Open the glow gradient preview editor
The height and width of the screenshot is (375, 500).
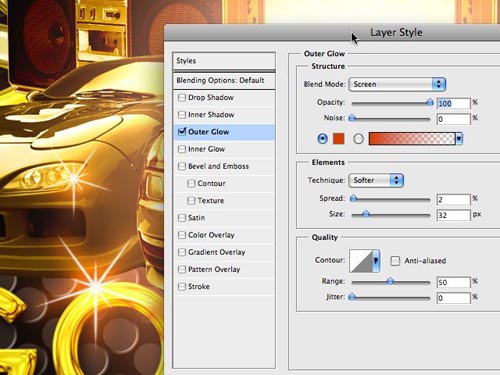pyautogui.click(x=412, y=138)
